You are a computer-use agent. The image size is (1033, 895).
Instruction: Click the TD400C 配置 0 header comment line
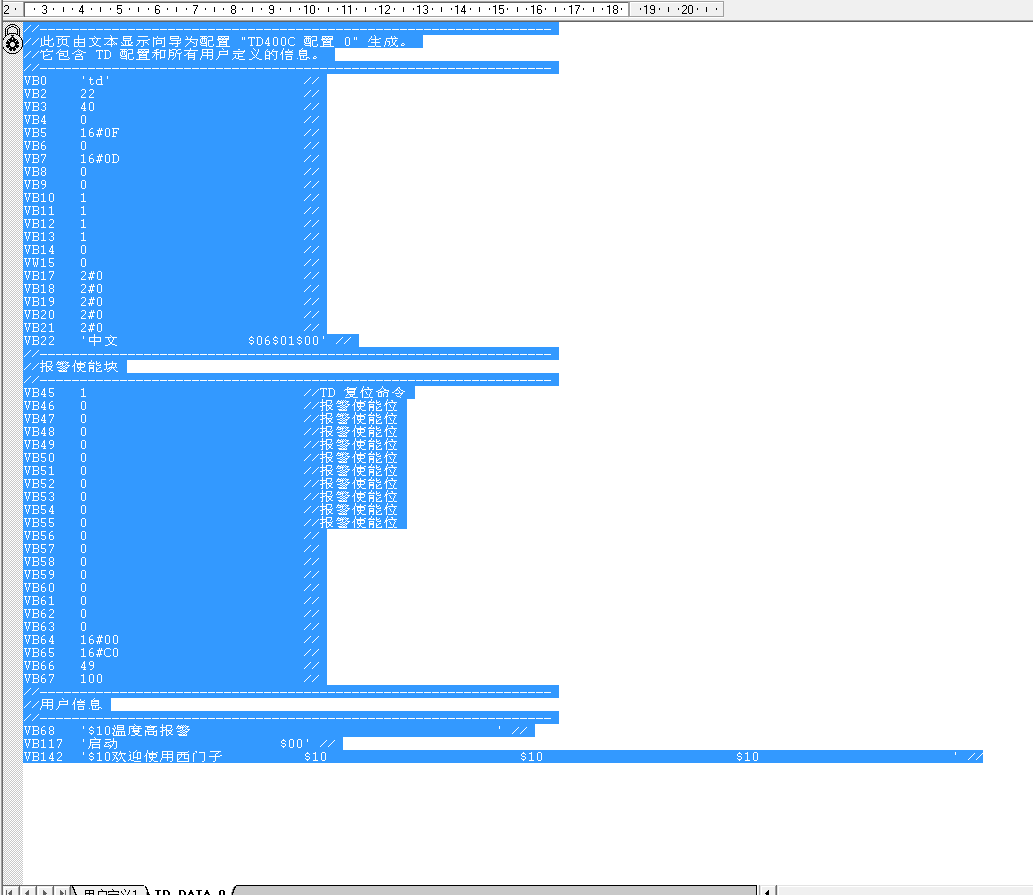223,41
